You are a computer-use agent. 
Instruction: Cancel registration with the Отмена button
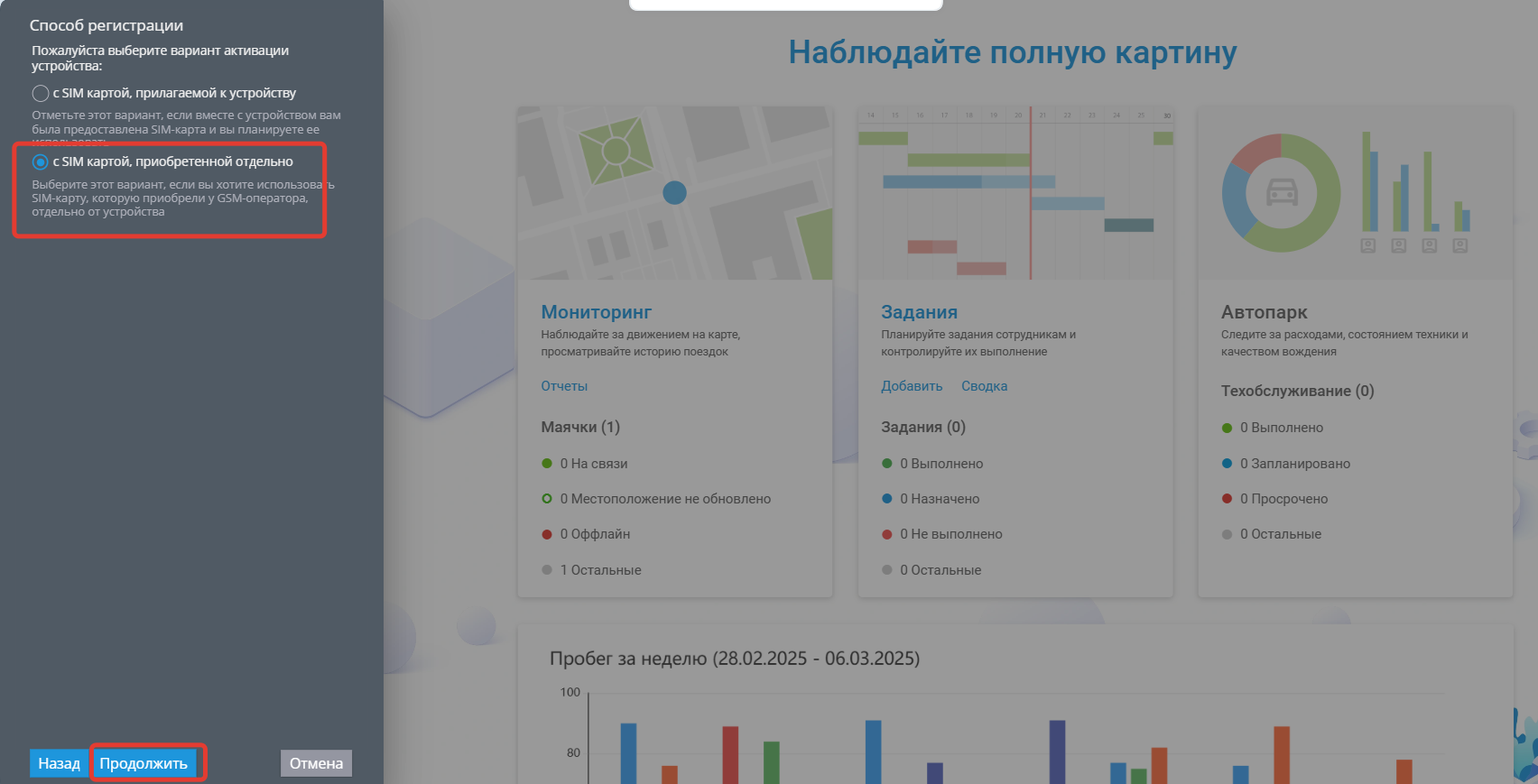(x=316, y=763)
